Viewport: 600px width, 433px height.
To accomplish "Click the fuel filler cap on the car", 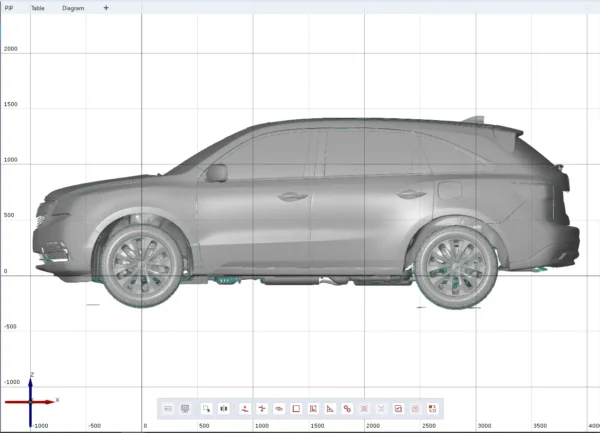I will coord(450,190).
